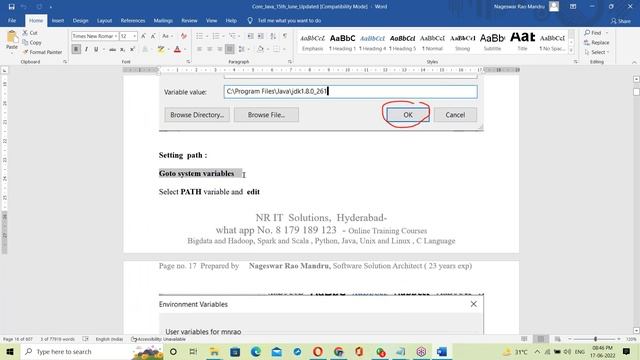Open Ribbon Display Options in title bar
Screen dimensions: 640x360
coord(573,7)
